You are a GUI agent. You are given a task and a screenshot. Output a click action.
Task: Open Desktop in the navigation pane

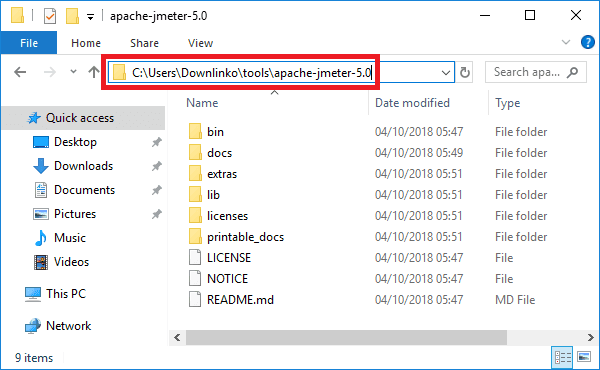[x=75, y=142]
